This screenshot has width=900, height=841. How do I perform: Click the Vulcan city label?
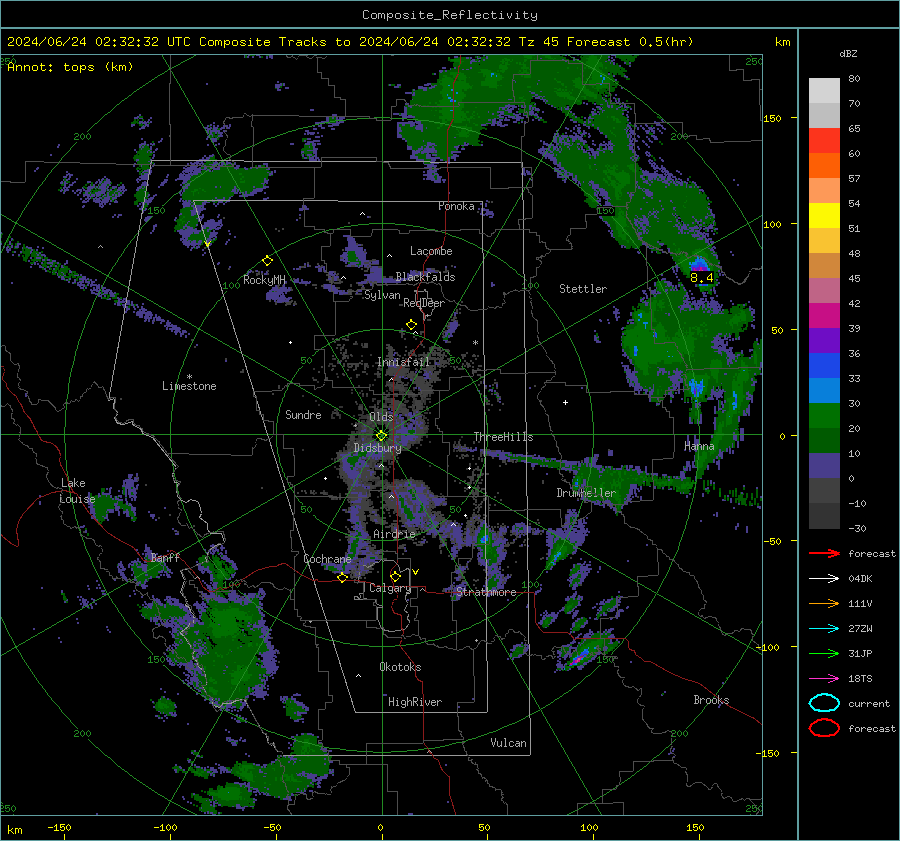coord(508,743)
